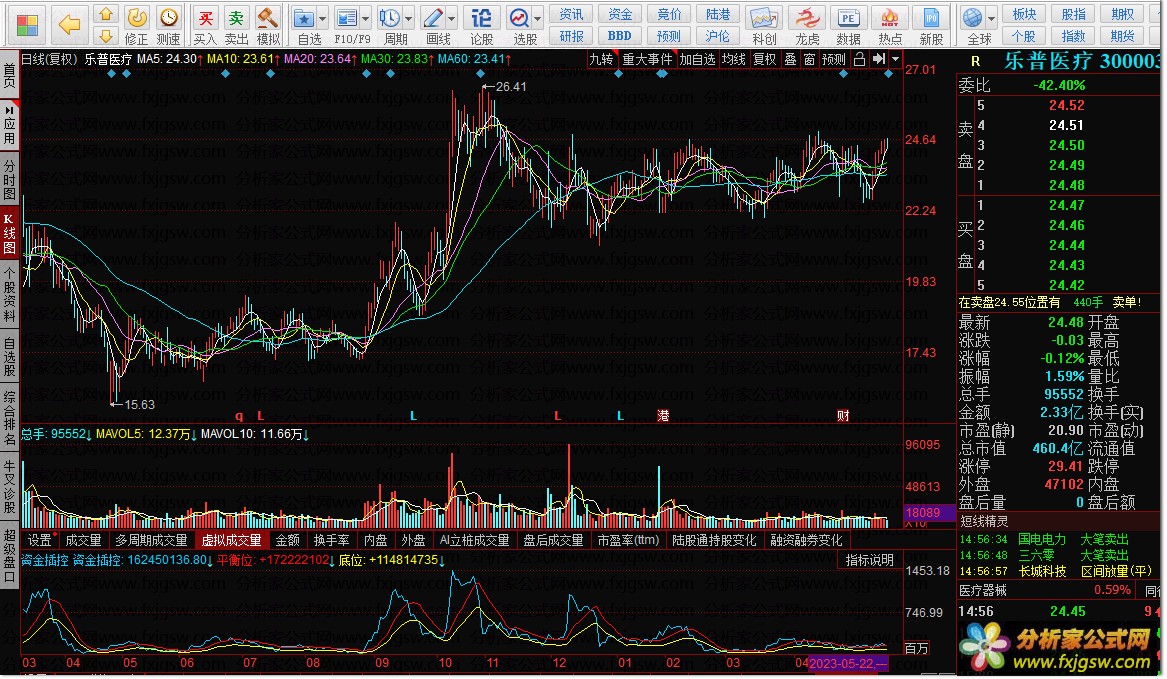Screen dimensions: 1167x679
Task: Click the 修正 refresh icon
Action: 136,18
